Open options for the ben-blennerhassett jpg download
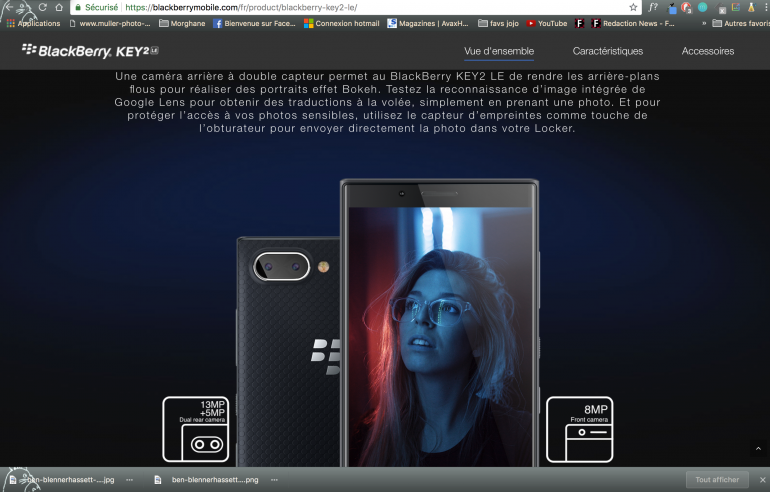 click(129, 480)
